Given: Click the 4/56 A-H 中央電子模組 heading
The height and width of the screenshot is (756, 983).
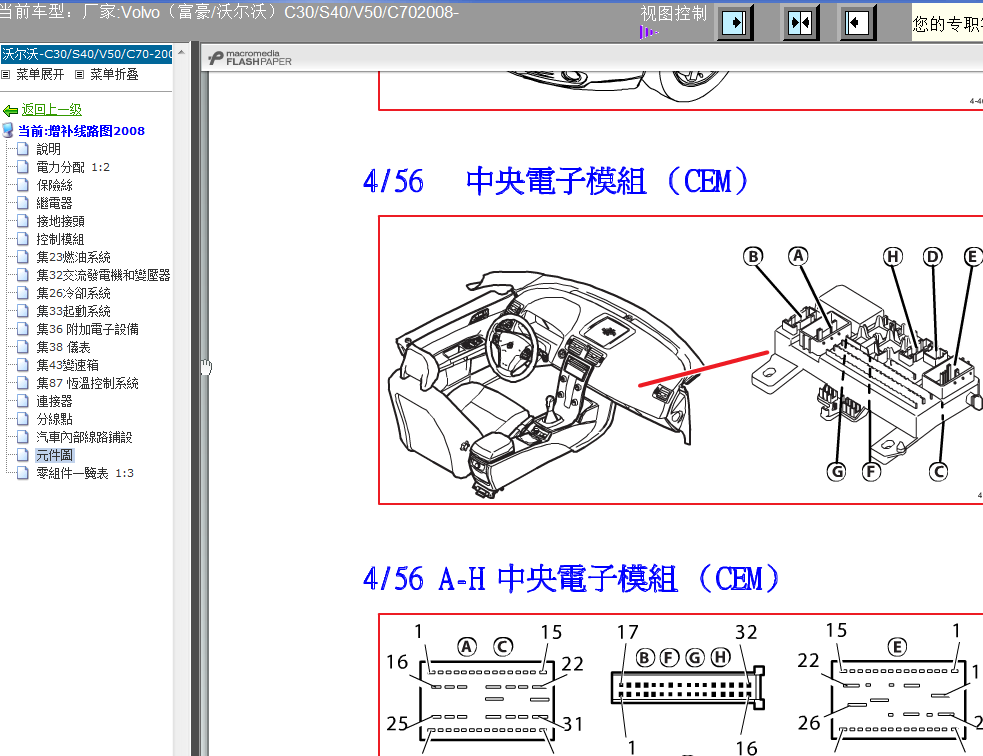Looking at the screenshot, I should 571,579.
